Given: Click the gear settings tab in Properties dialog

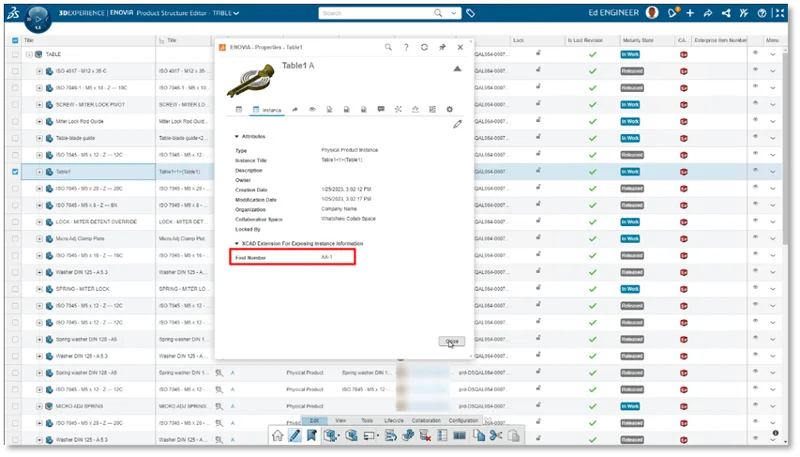Looking at the screenshot, I should (x=449, y=108).
